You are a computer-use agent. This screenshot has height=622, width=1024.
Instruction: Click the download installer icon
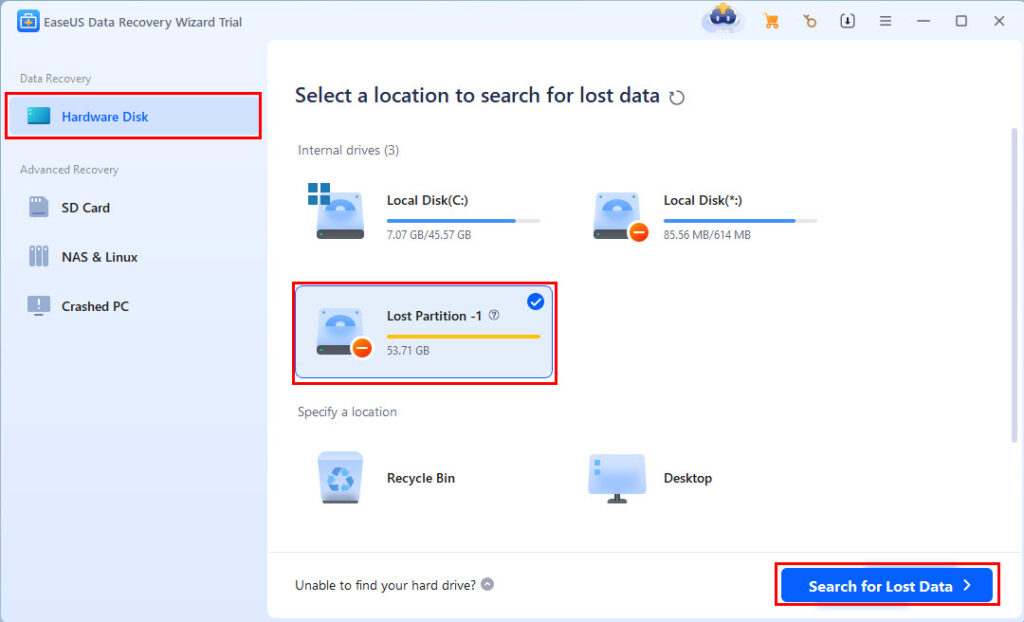(x=848, y=20)
